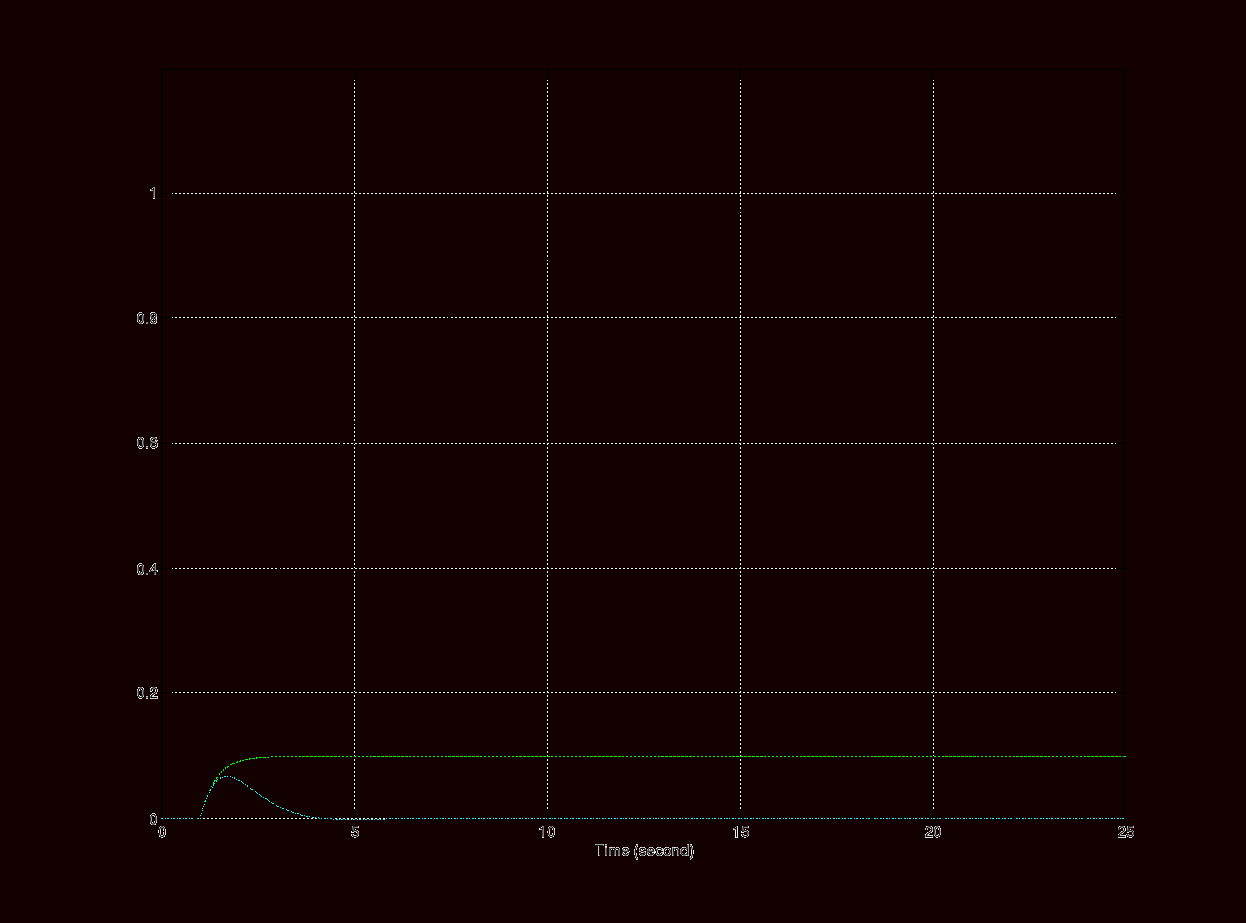Click the '10' tick label on time axis

pos(547,833)
